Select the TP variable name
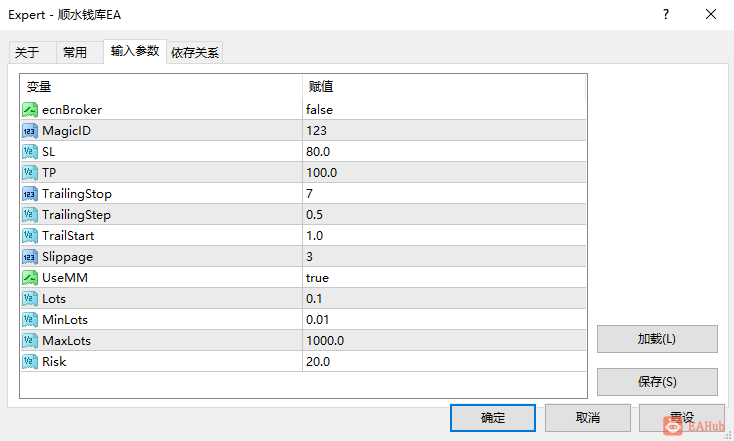The image size is (734, 441). [49, 173]
